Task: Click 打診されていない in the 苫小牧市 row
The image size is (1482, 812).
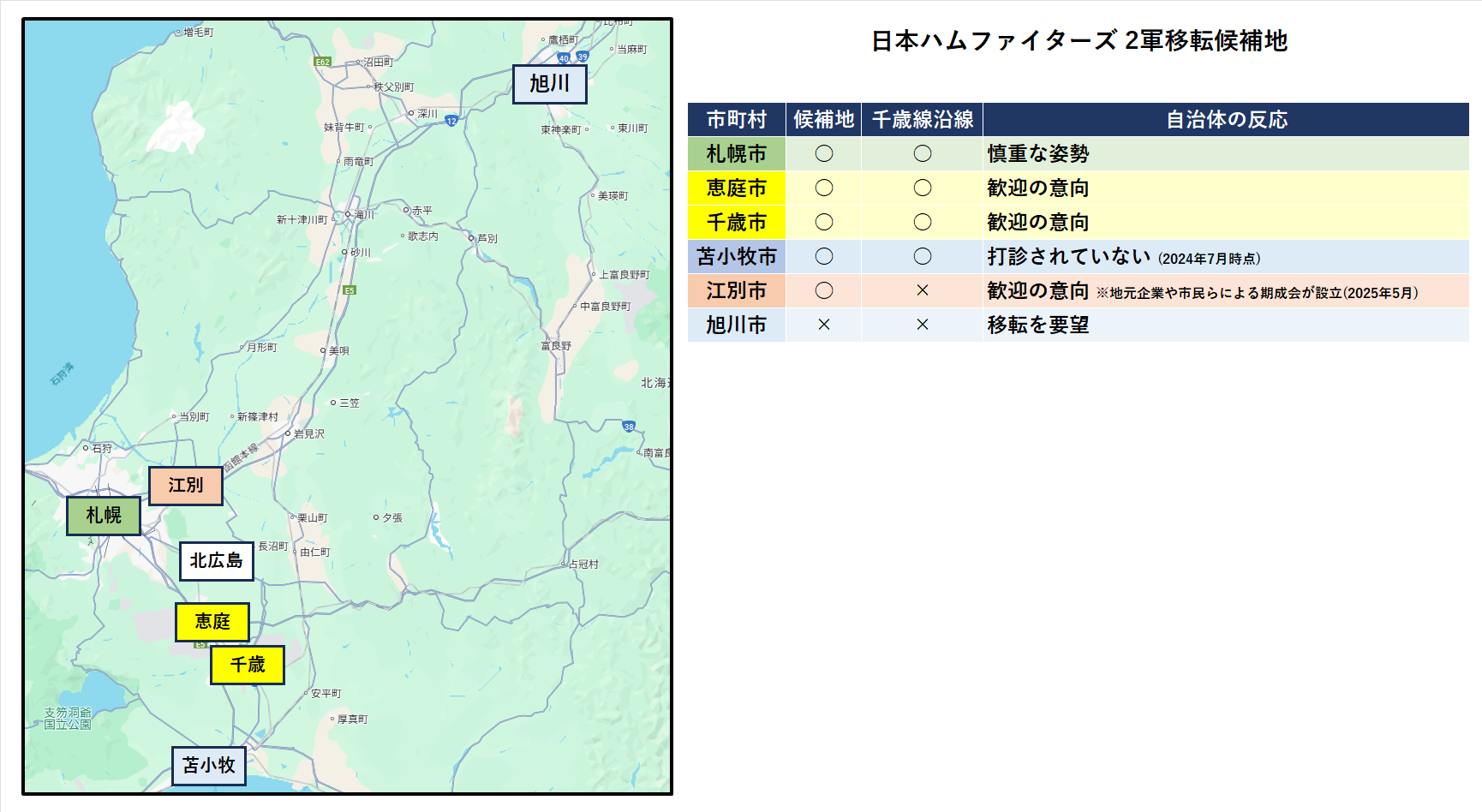Action: (x=1069, y=256)
